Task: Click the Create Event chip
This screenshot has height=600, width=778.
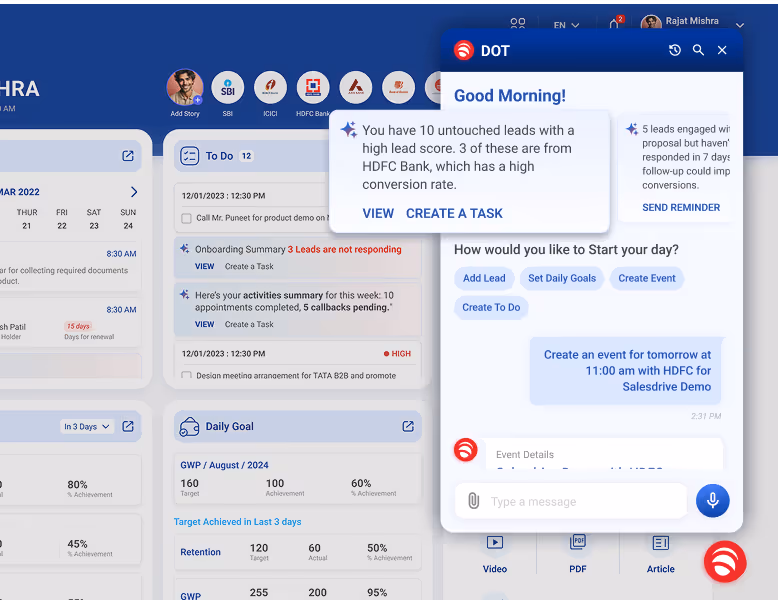Action: coord(647,278)
